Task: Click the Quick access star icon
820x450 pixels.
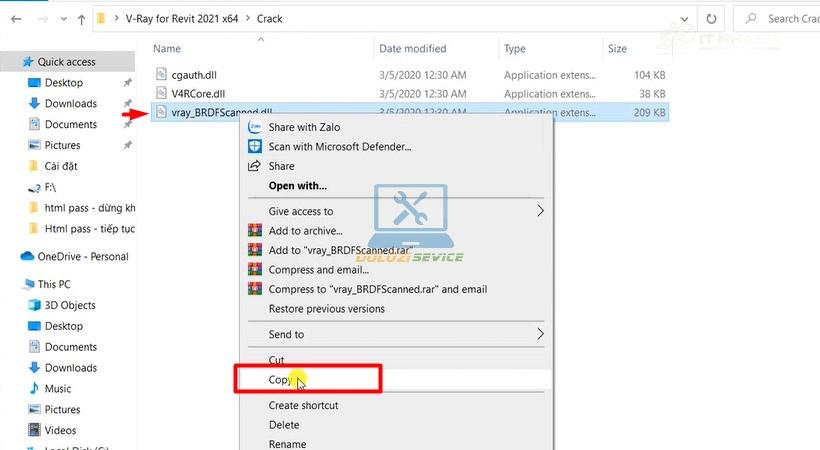Action: [28, 62]
